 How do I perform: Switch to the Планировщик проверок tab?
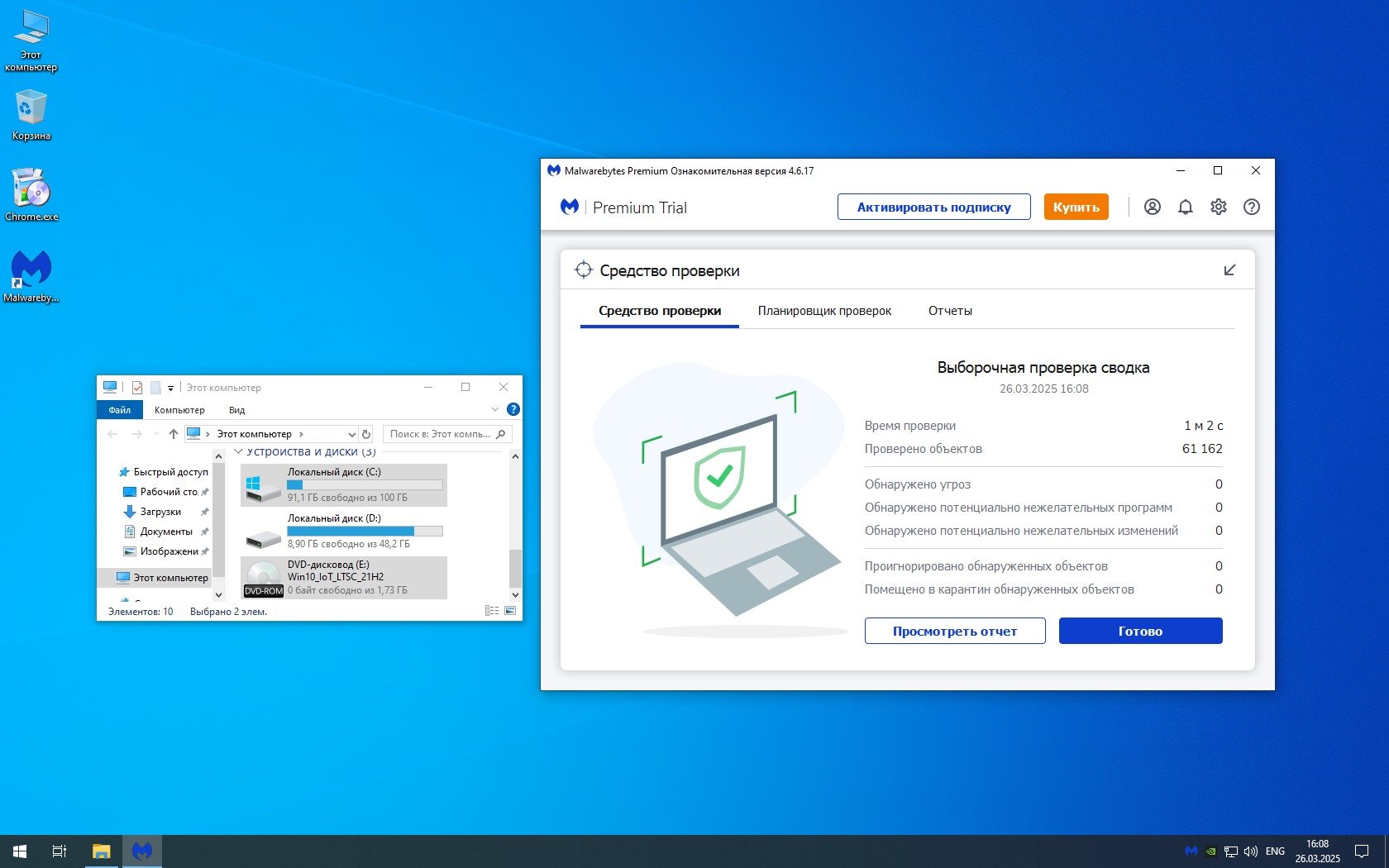click(824, 311)
